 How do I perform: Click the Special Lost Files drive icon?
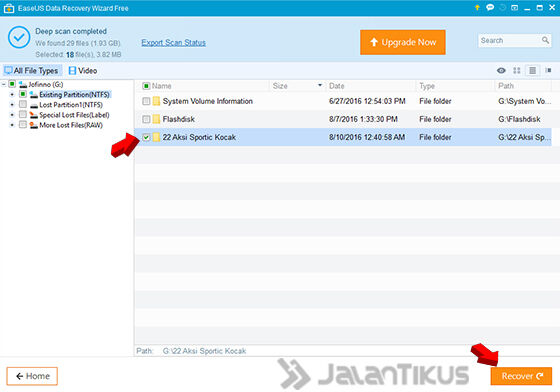pos(34,115)
